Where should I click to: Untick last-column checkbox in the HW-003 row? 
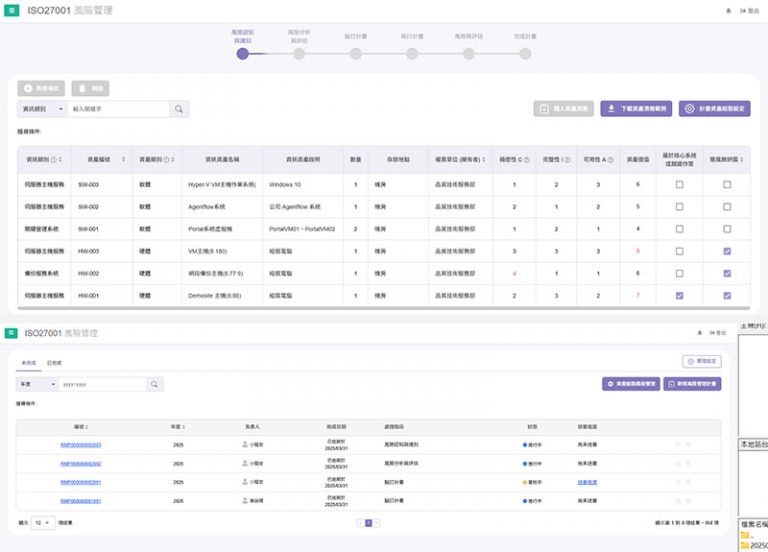tap(727, 251)
